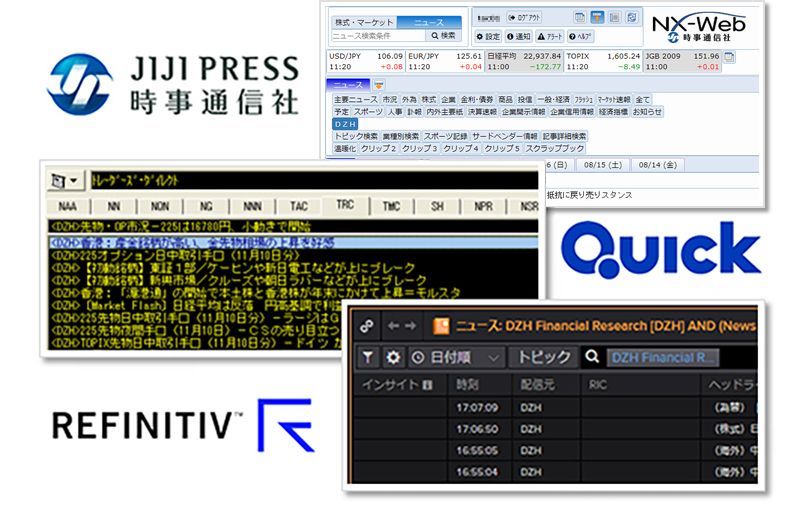Open the 日付順 sort dropdown
Image resolution: width=794 pixels, height=511 pixels.
pyautogui.click(x=455, y=358)
